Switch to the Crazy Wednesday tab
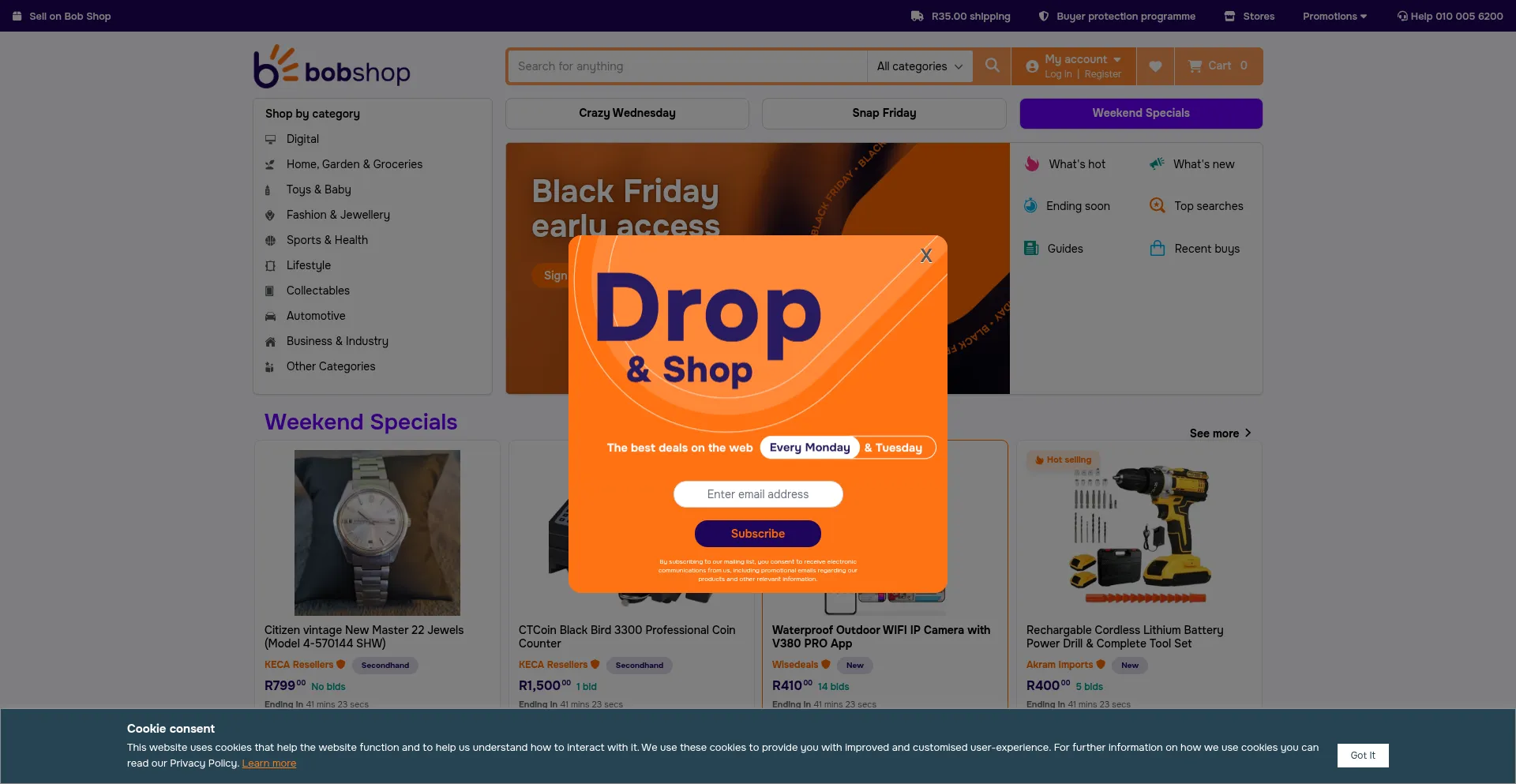This screenshot has width=1516, height=784. pyautogui.click(x=627, y=113)
